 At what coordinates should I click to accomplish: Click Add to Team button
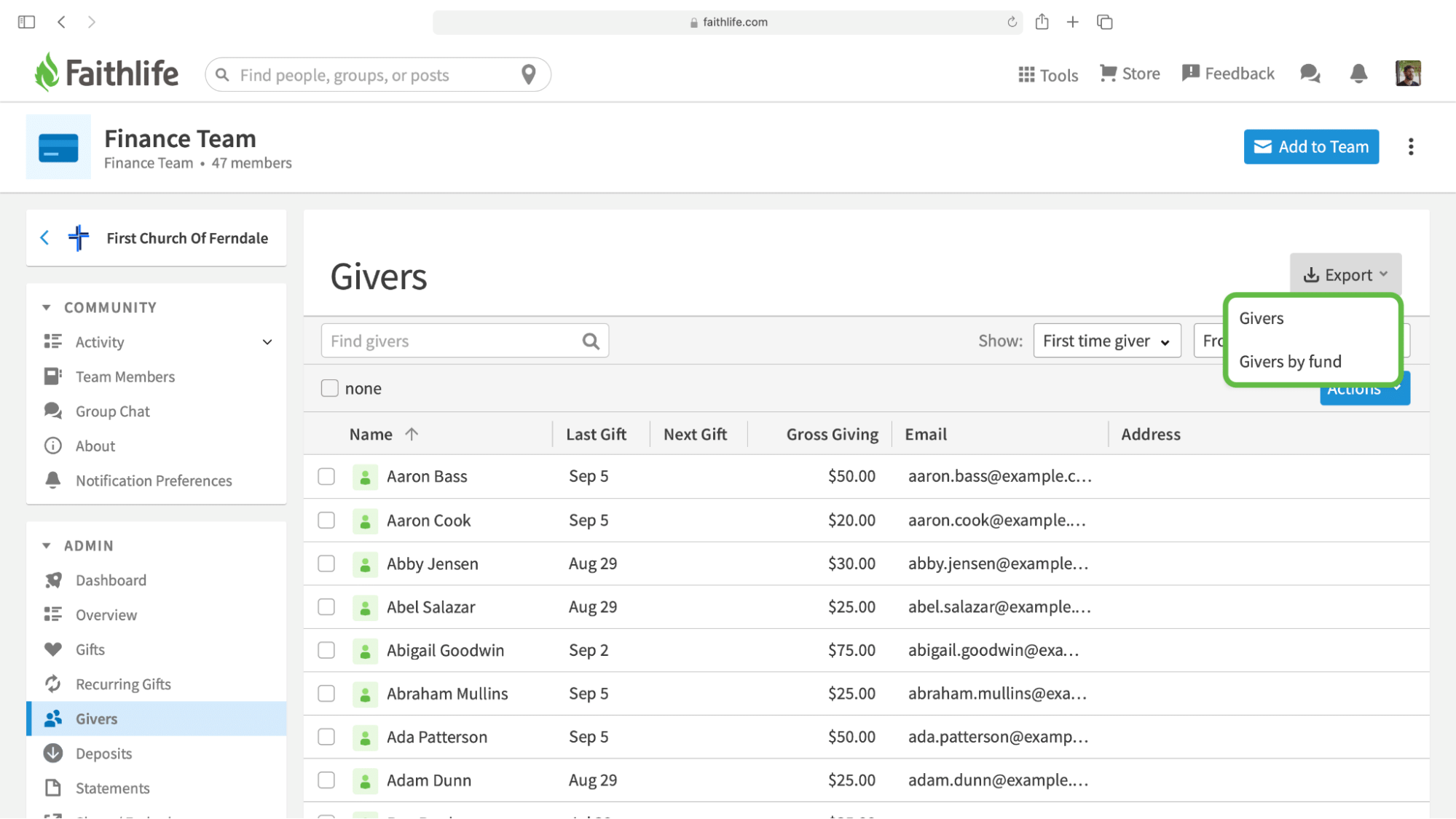tap(1311, 147)
